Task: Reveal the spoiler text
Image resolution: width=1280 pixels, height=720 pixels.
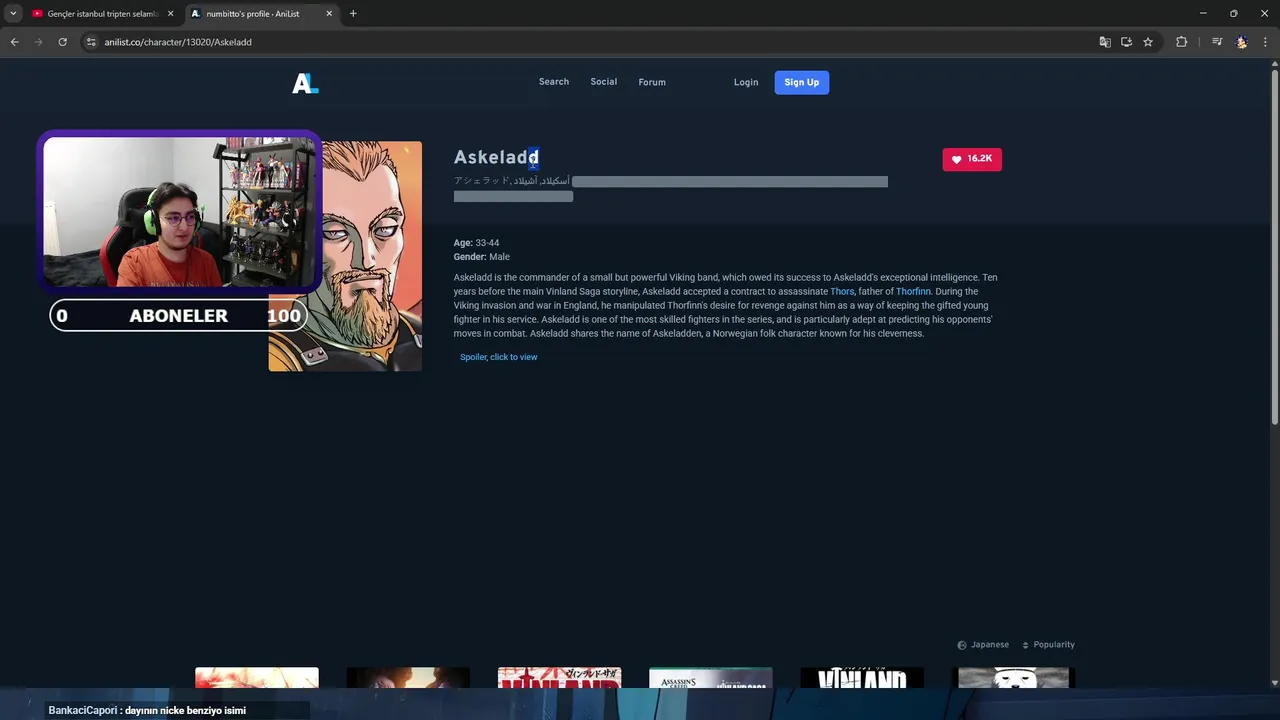Action: tap(499, 357)
